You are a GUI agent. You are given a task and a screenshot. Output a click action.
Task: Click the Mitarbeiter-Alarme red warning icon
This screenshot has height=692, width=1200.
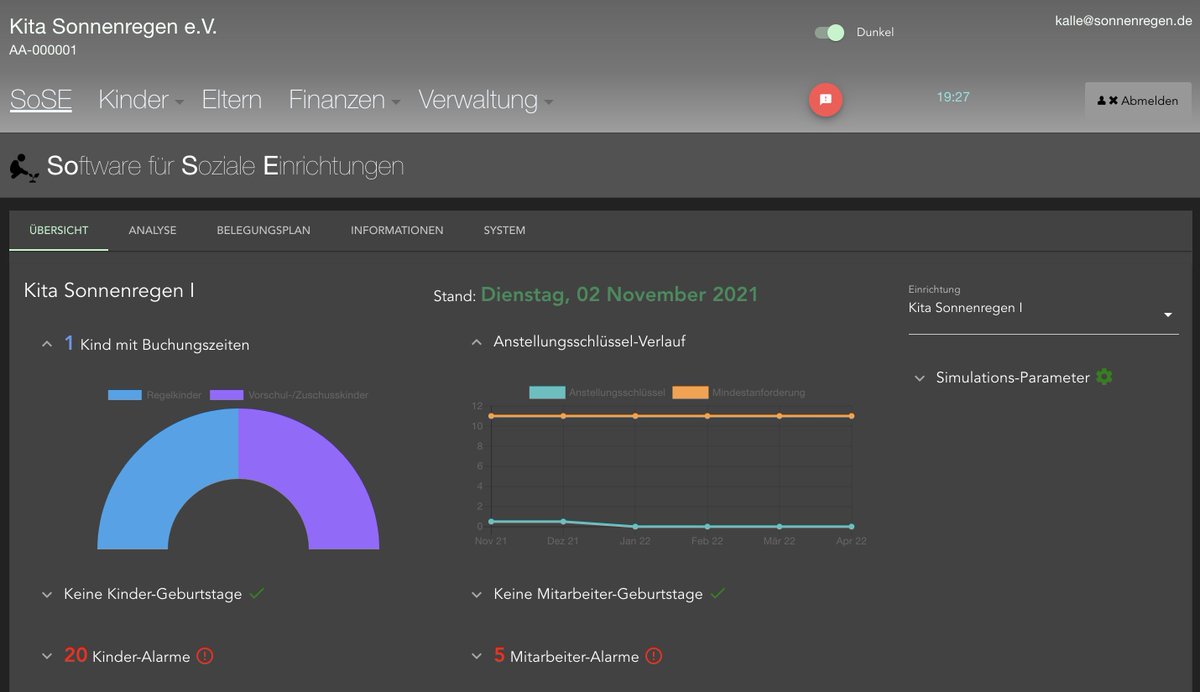[654, 656]
